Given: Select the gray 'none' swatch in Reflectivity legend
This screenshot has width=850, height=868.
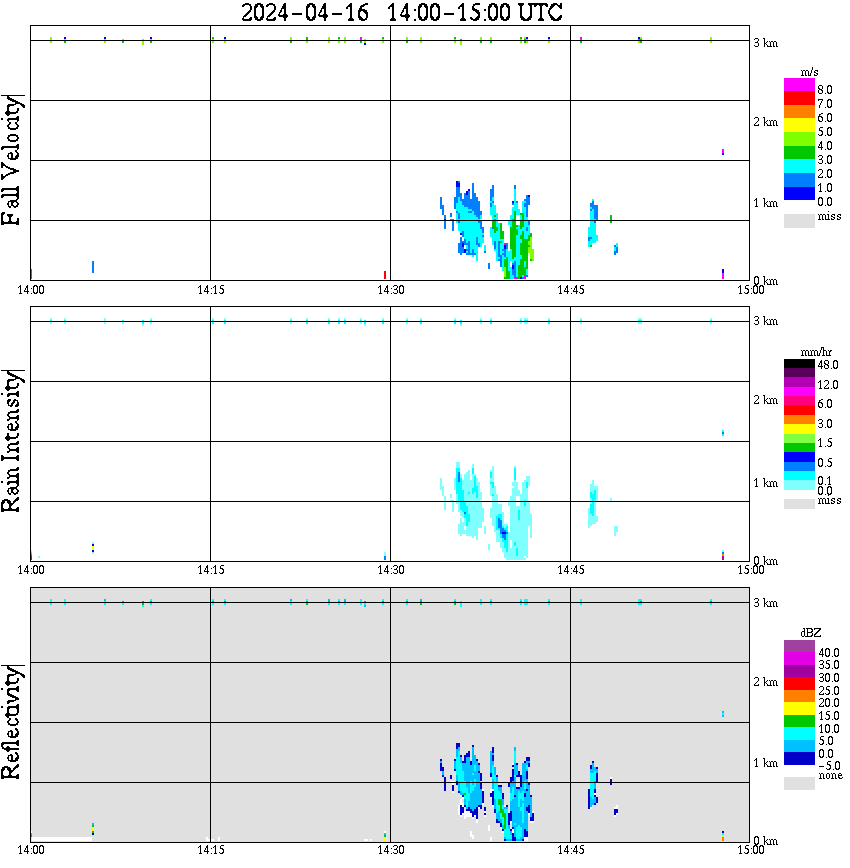Looking at the screenshot, I should (799, 783).
